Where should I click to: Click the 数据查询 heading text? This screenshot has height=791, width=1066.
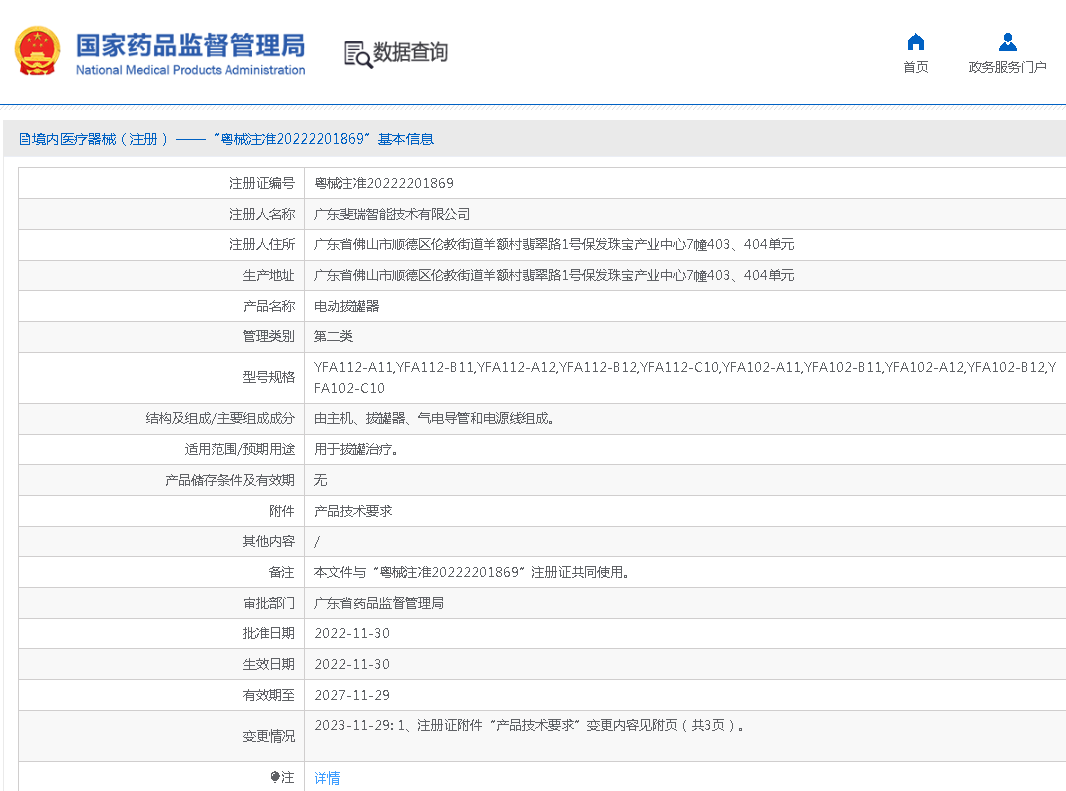point(411,53)
